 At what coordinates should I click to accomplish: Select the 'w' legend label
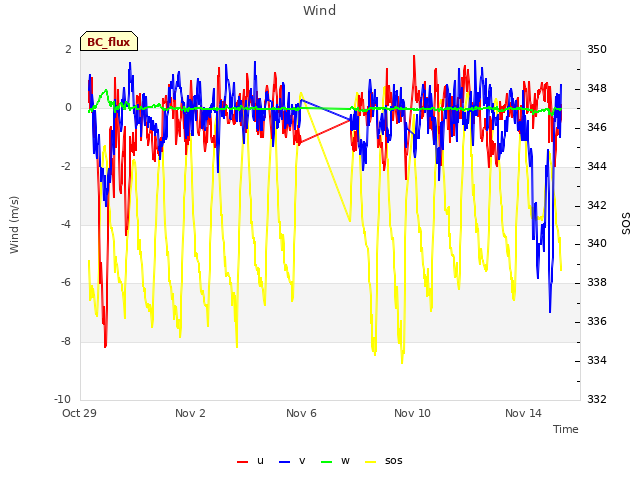(x=345, y=461)
